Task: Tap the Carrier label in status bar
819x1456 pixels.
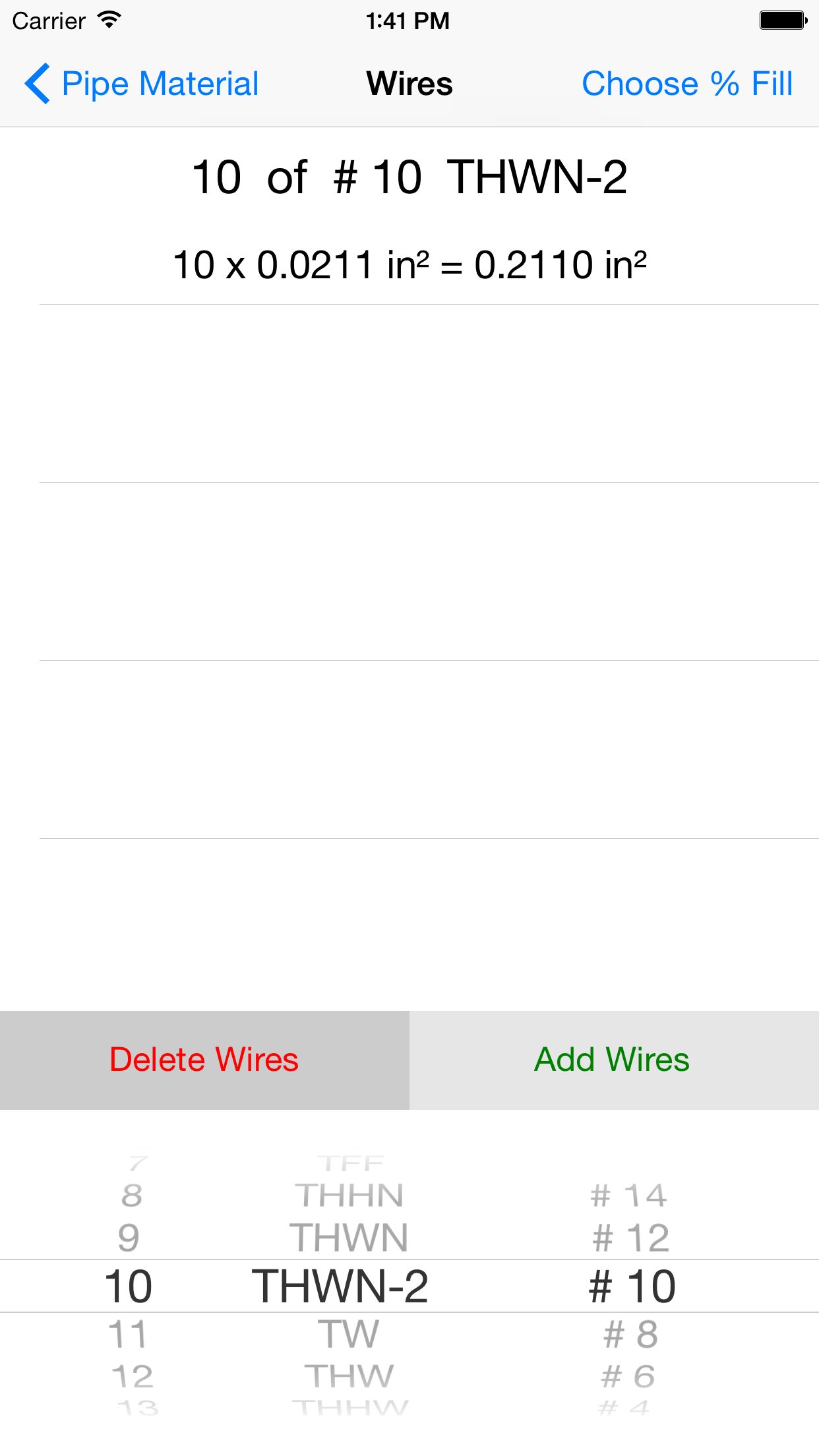Action: click(49, 20)
